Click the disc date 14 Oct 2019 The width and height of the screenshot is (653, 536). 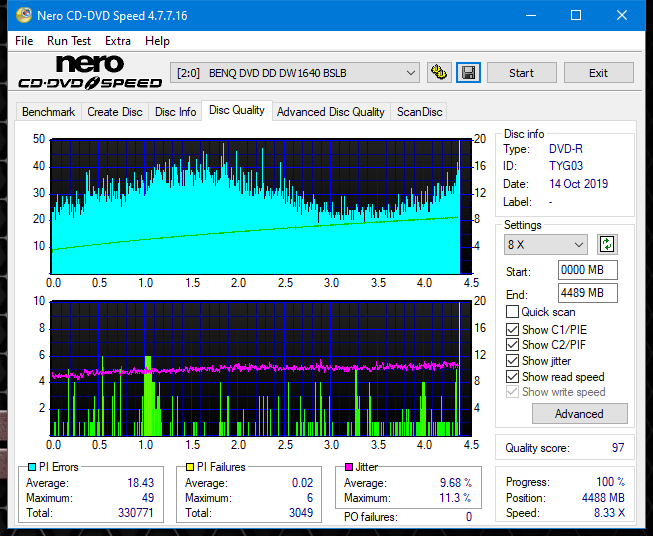[x=578, y=184]
